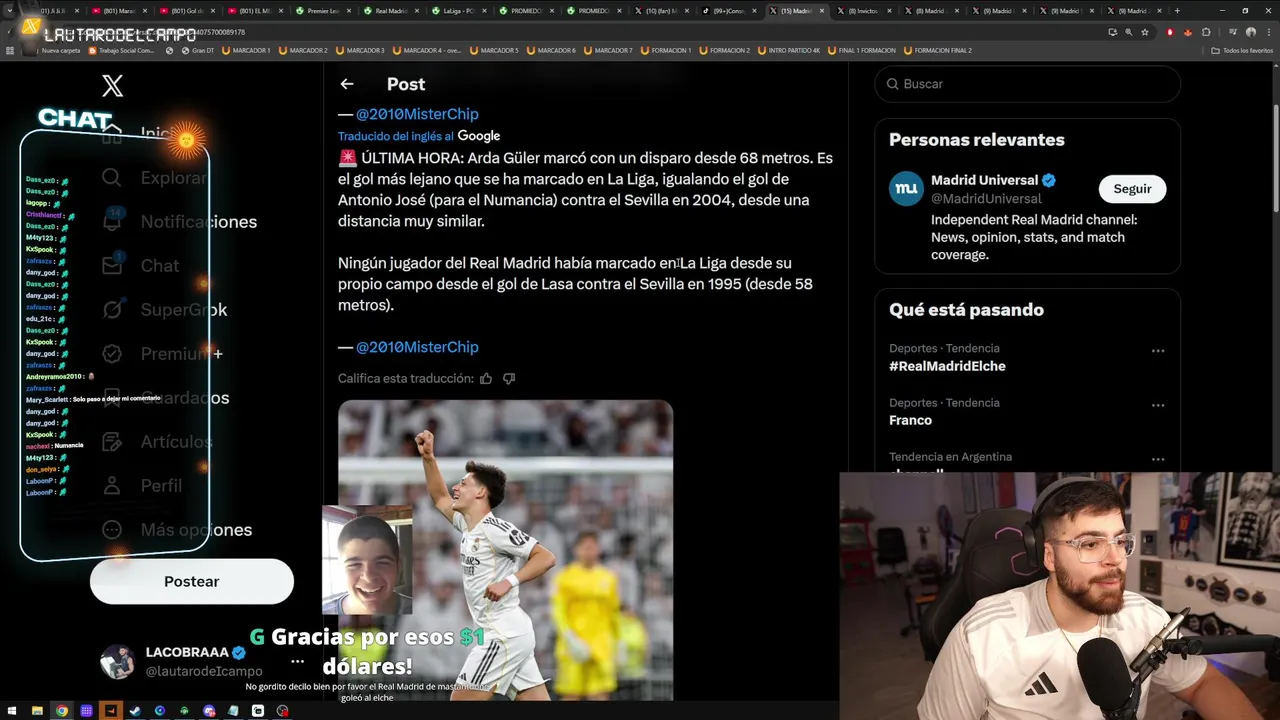Open Steam from the taskbar
This screenshot has width=1280, height=720.
point(135,711)
